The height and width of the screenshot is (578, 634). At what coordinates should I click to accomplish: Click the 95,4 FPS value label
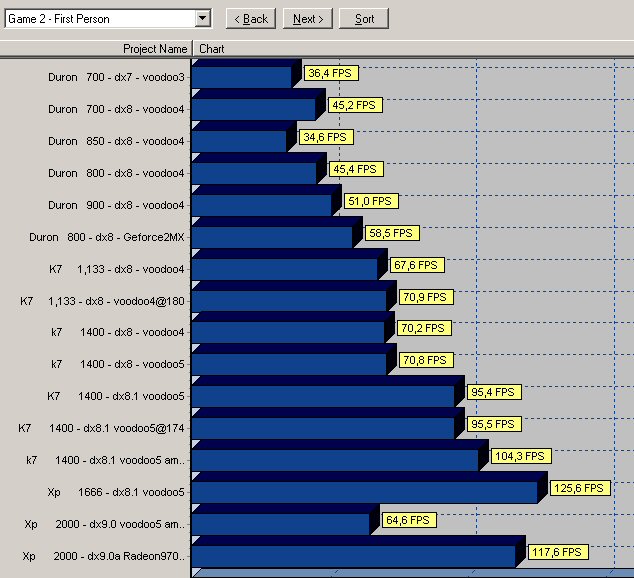[494, 392]
